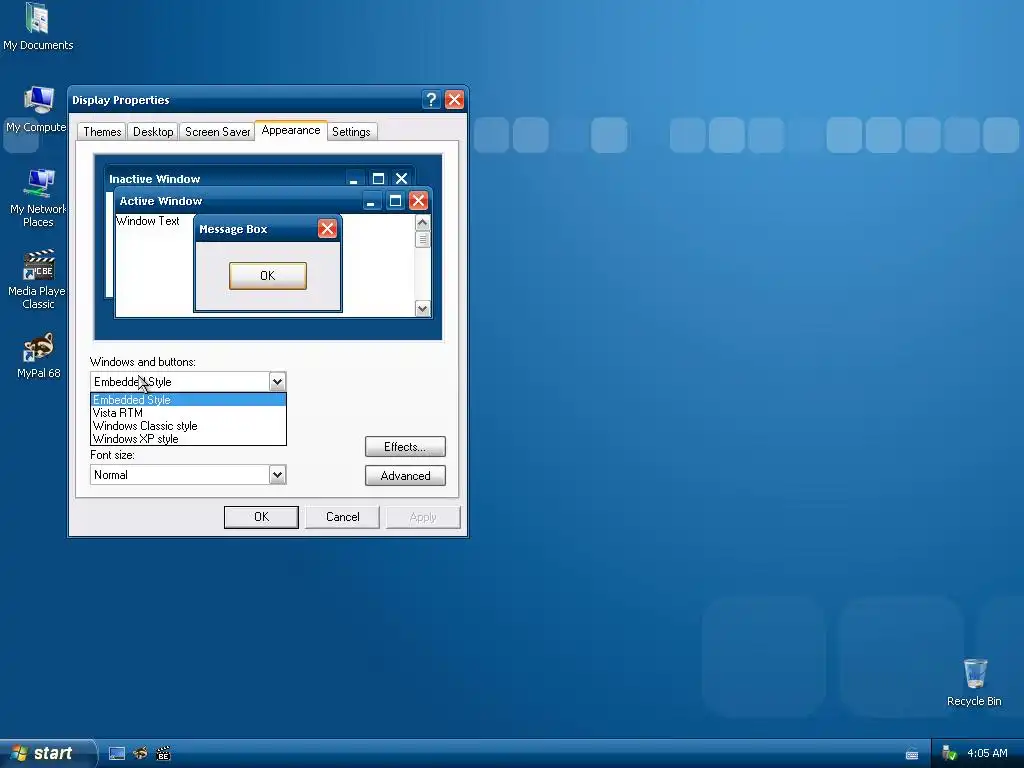Click preview Active Window minimize icon
Screen dimensions: 1024x768
371,200
